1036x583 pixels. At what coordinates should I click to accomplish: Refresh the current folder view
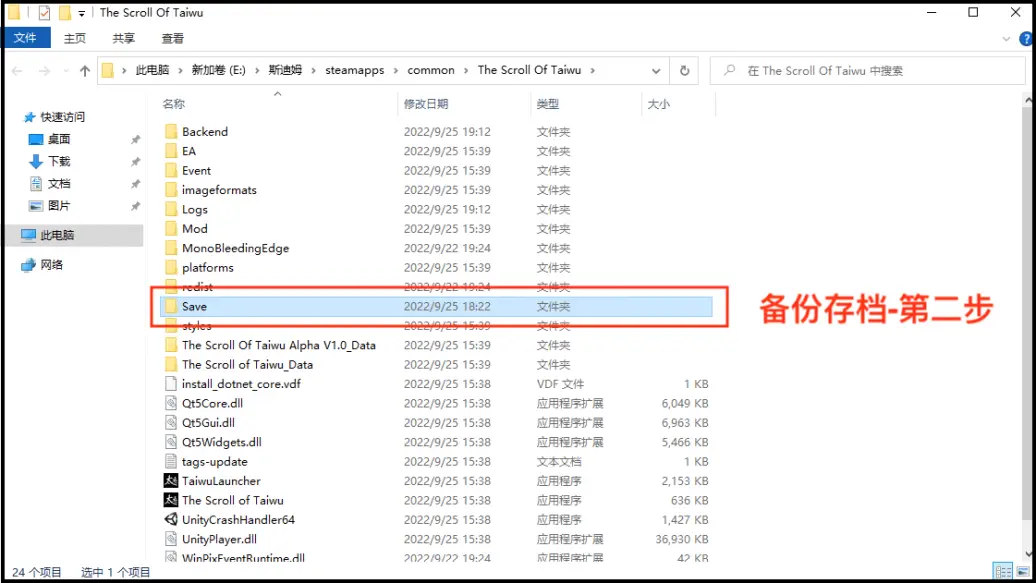point(684,71)
